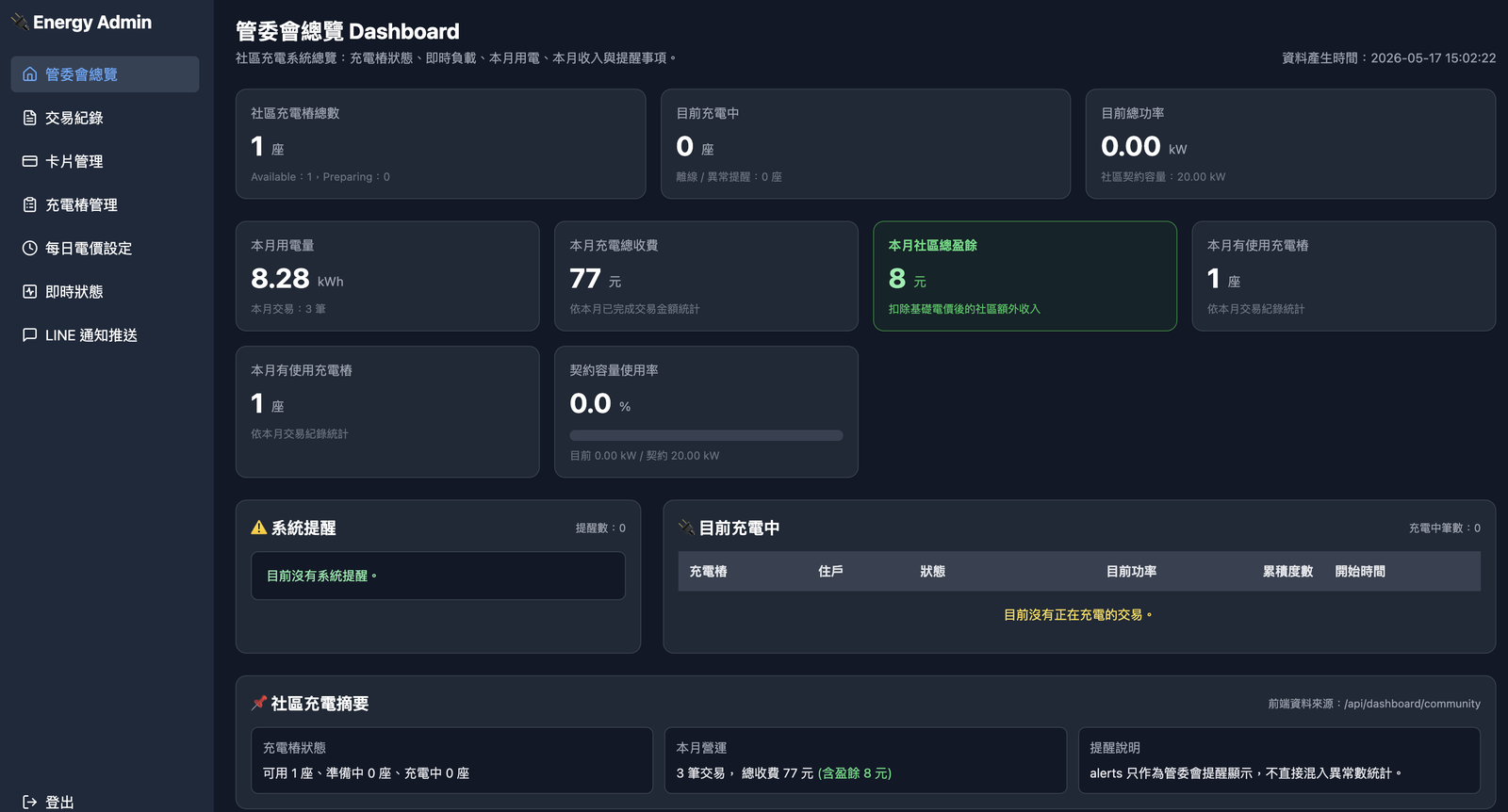Click the 住戶 column header

click(x=830, y=571)
